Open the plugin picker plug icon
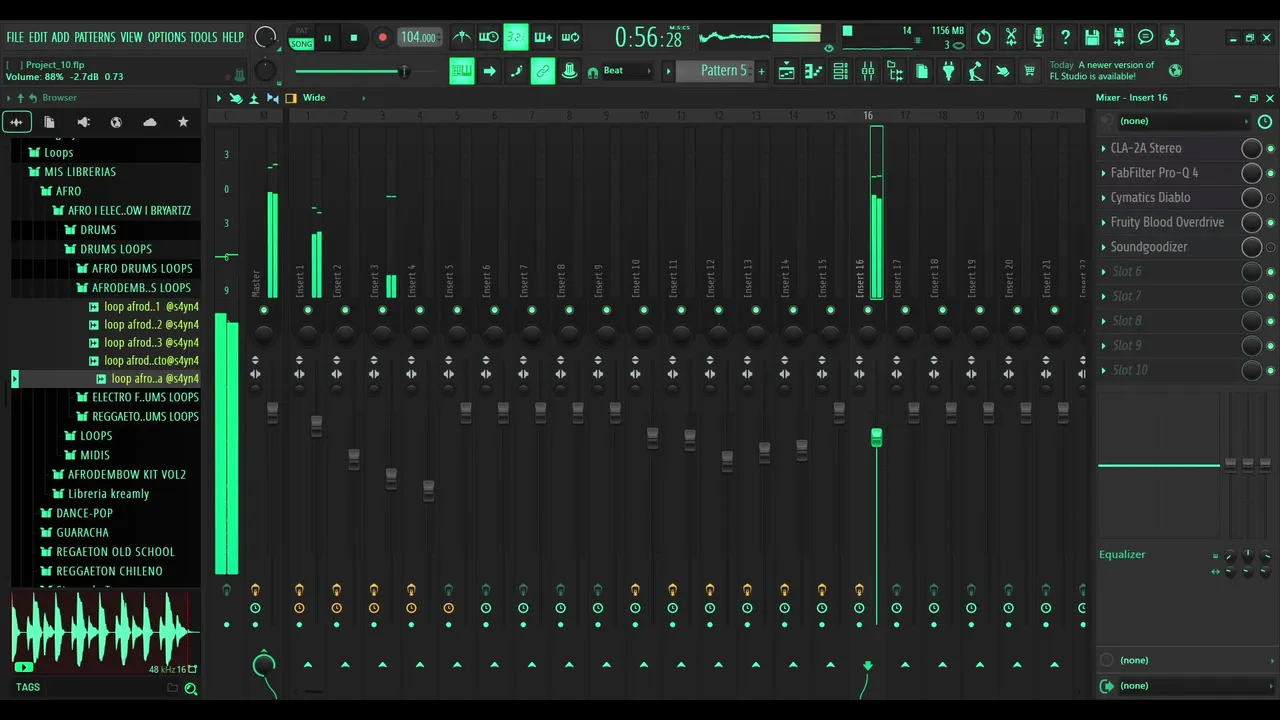Screen dimensions: 1280x720 (949, 71)
